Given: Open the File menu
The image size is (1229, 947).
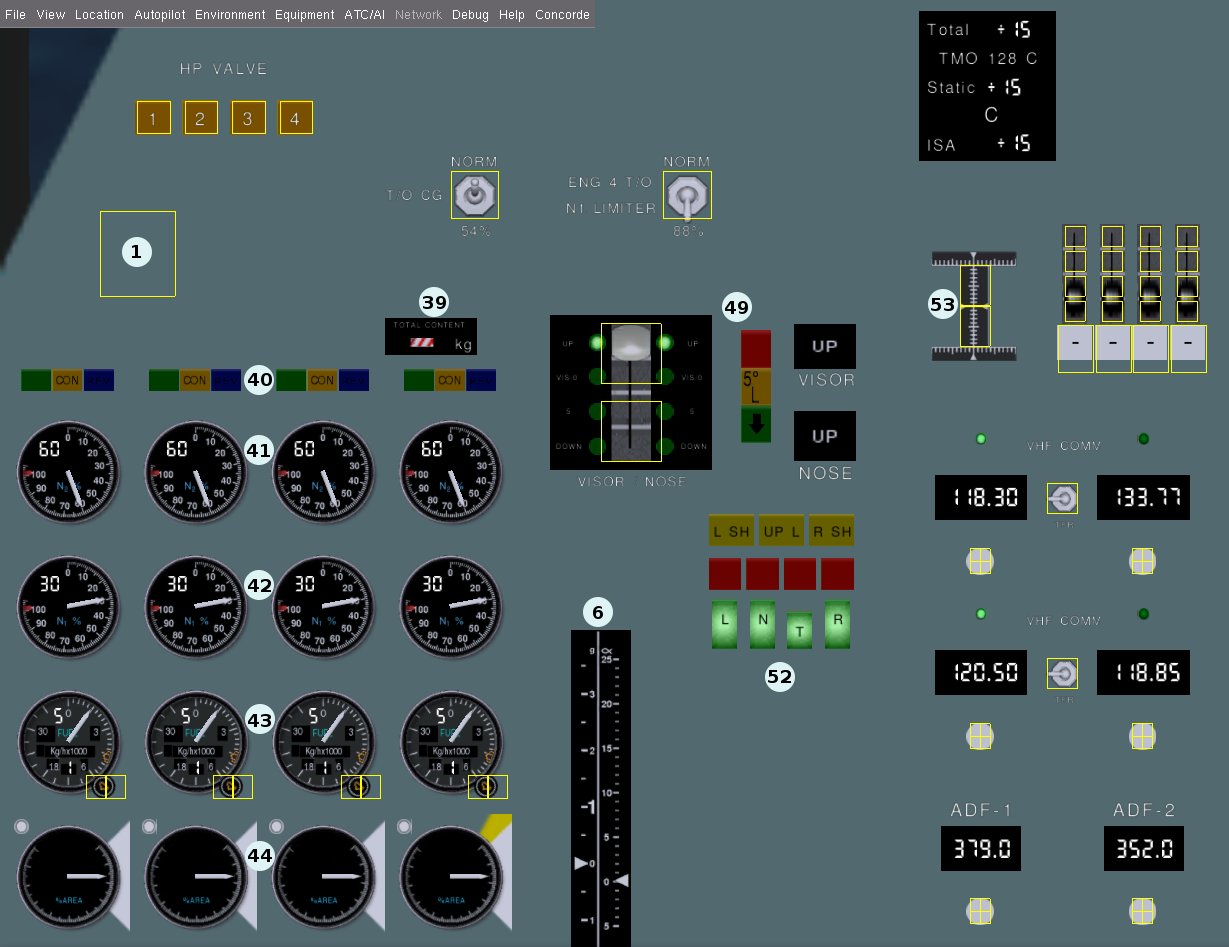Looking at the screenshot, I should (x=16, y=15).
